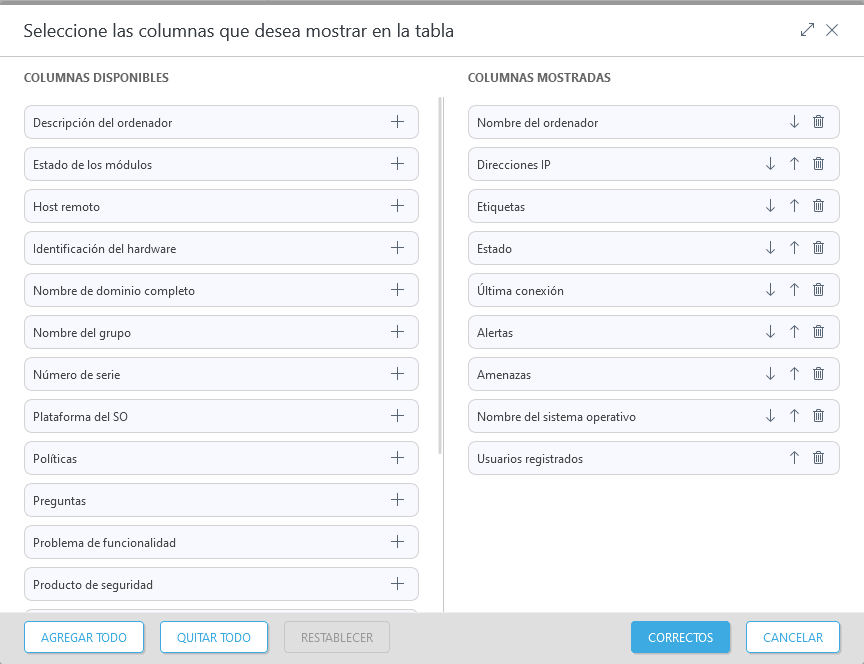The image size is (864, 664).
Task: Click plus icon for Host remoto
Action: (397, 206)
